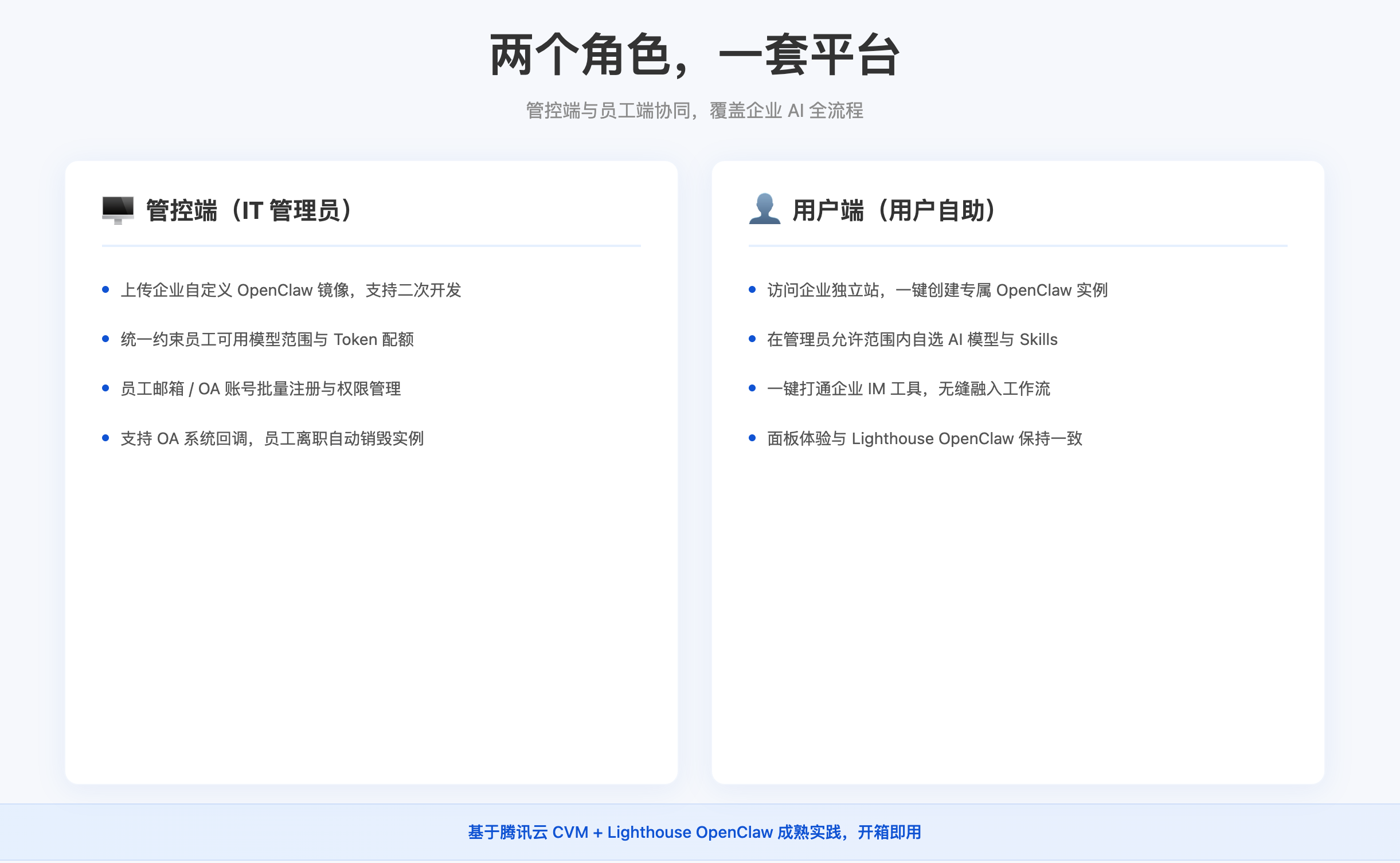Click the subtitle about 管控端与员工端协同

(x=694, y=110)
